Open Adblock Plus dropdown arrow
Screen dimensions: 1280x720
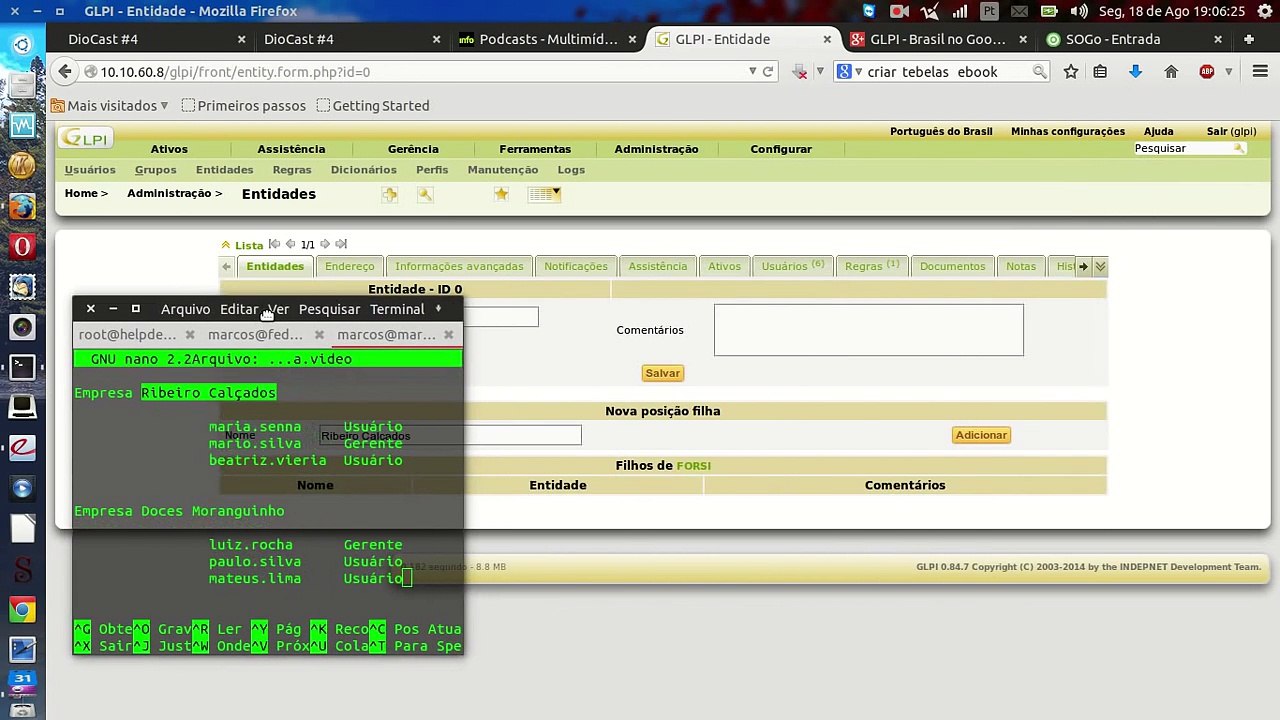[x=1228, y=72]
